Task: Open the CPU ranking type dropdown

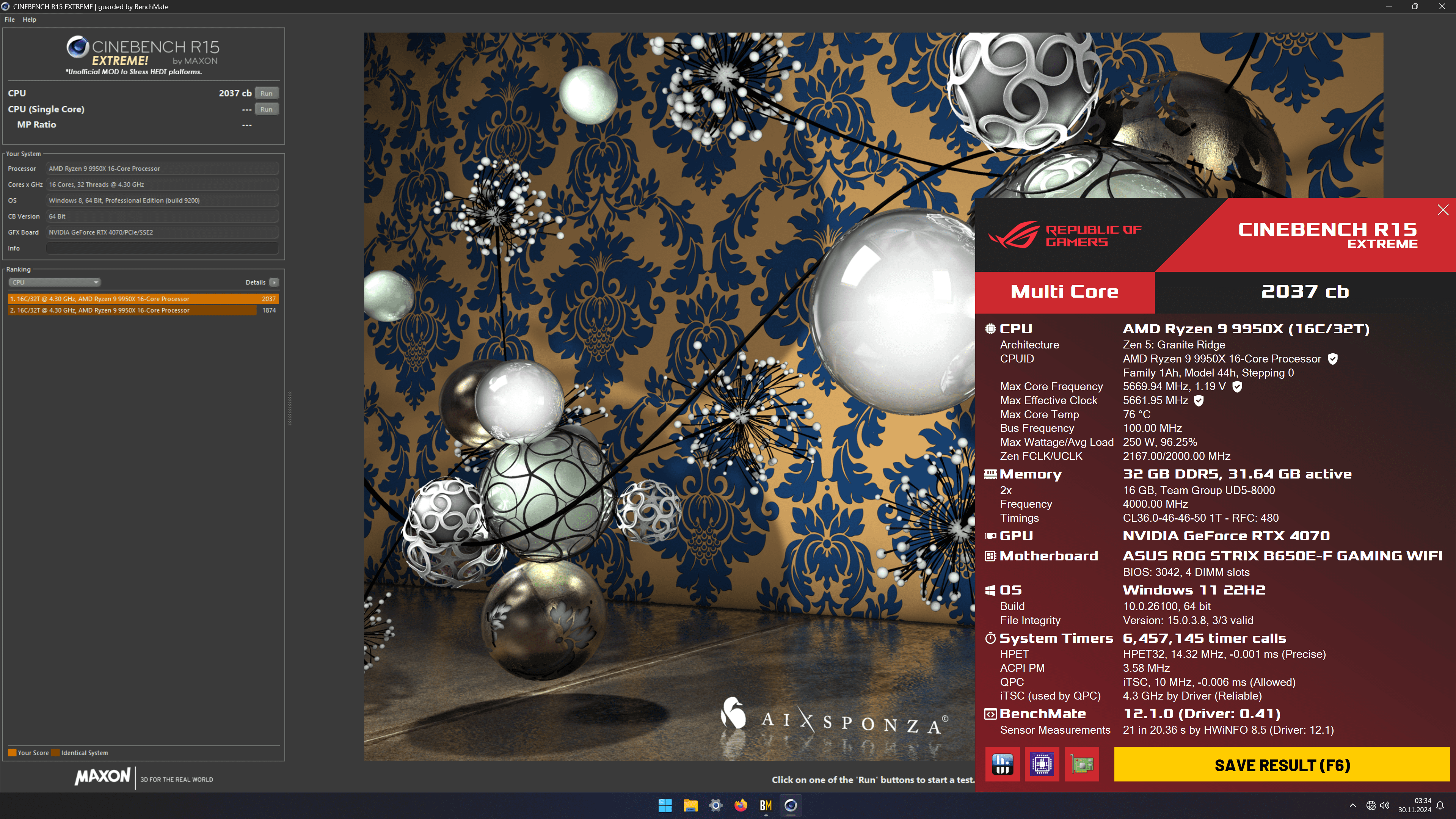Action: 55,282
